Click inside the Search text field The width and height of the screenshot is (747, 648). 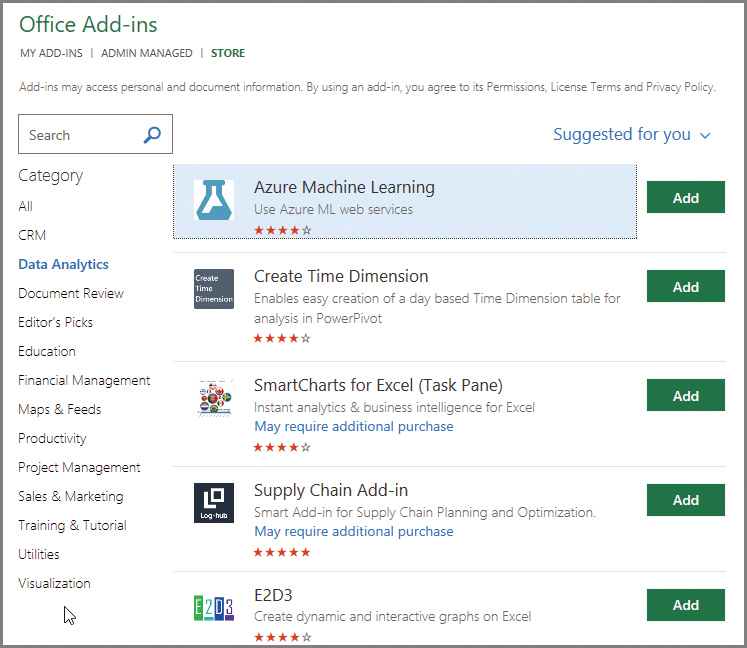pyautogui.click(x=80, y=135)
